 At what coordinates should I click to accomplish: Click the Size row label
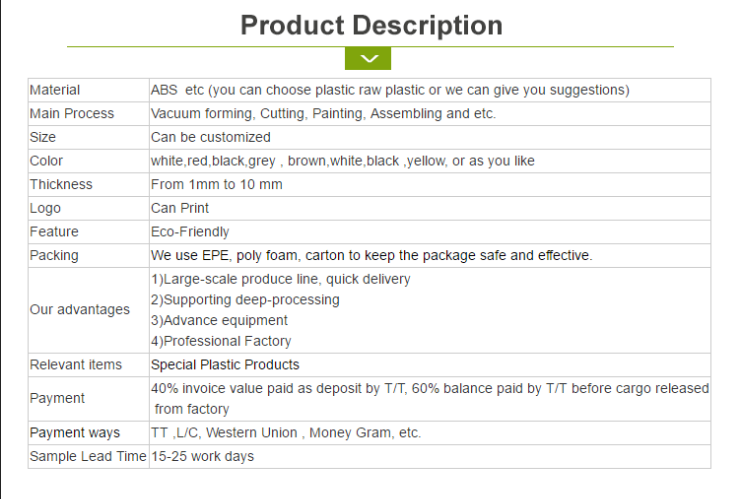coord(43,137)
